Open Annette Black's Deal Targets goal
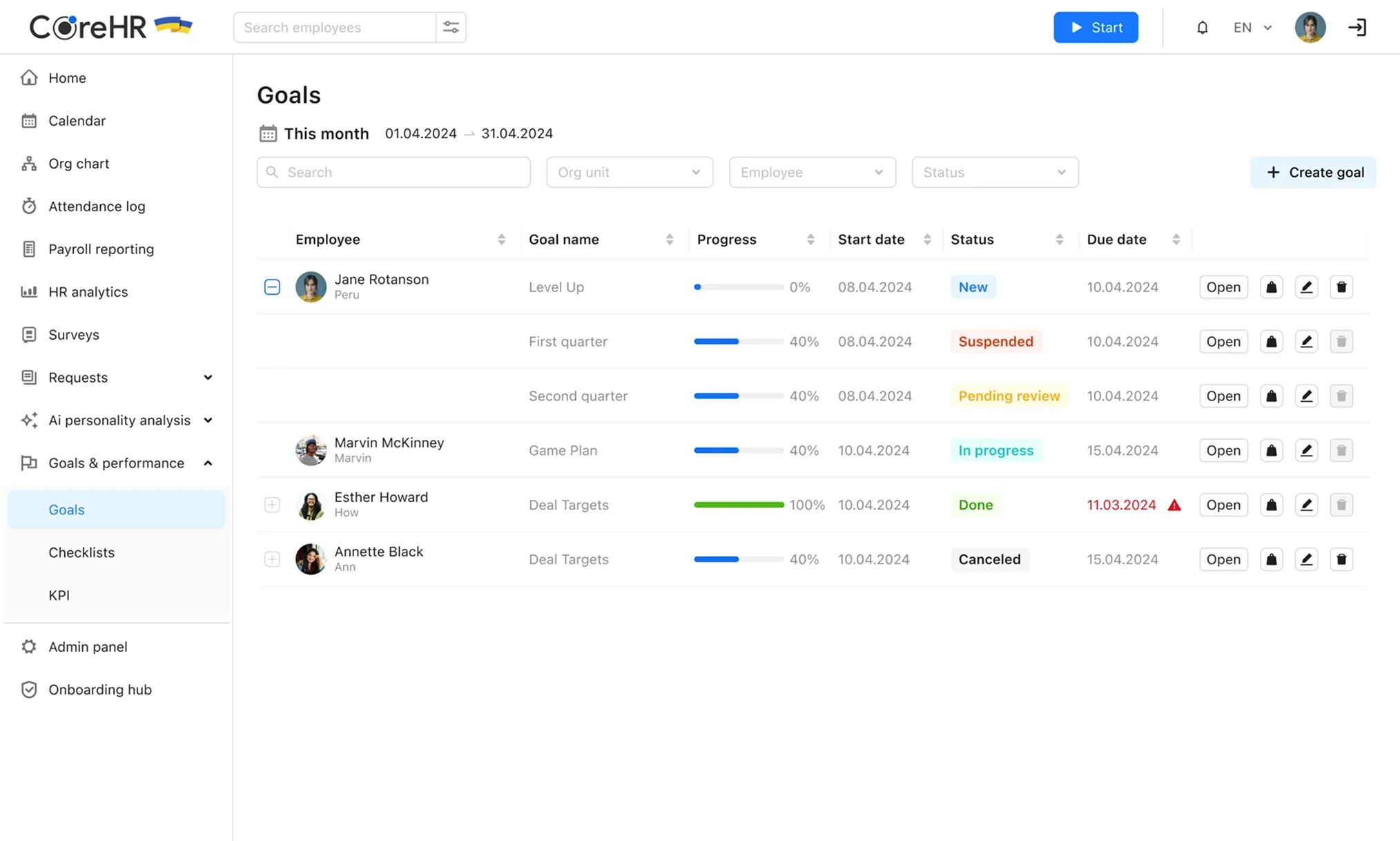 (x=1223, y=559)
